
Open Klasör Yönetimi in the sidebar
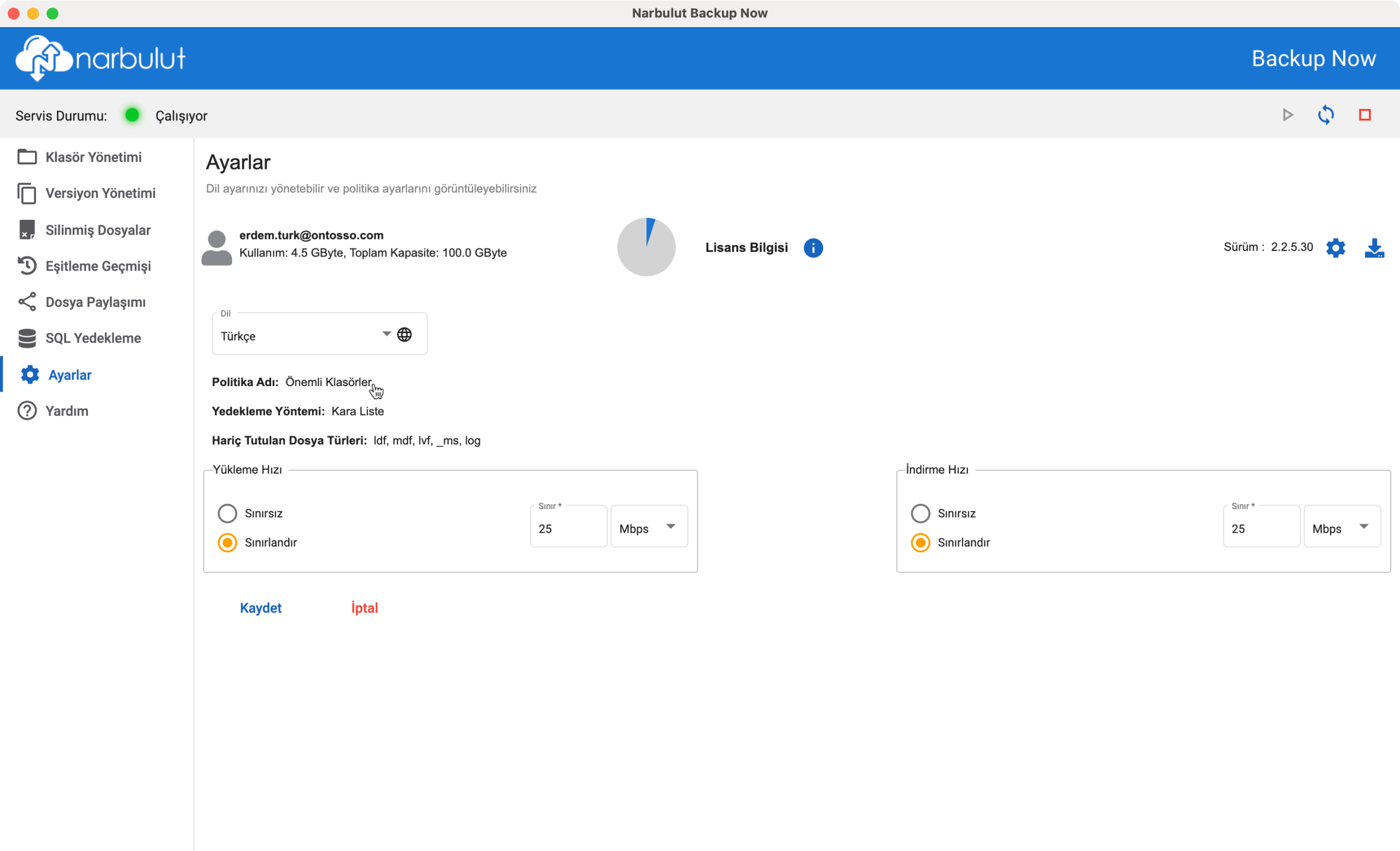(x=93, y=158)
